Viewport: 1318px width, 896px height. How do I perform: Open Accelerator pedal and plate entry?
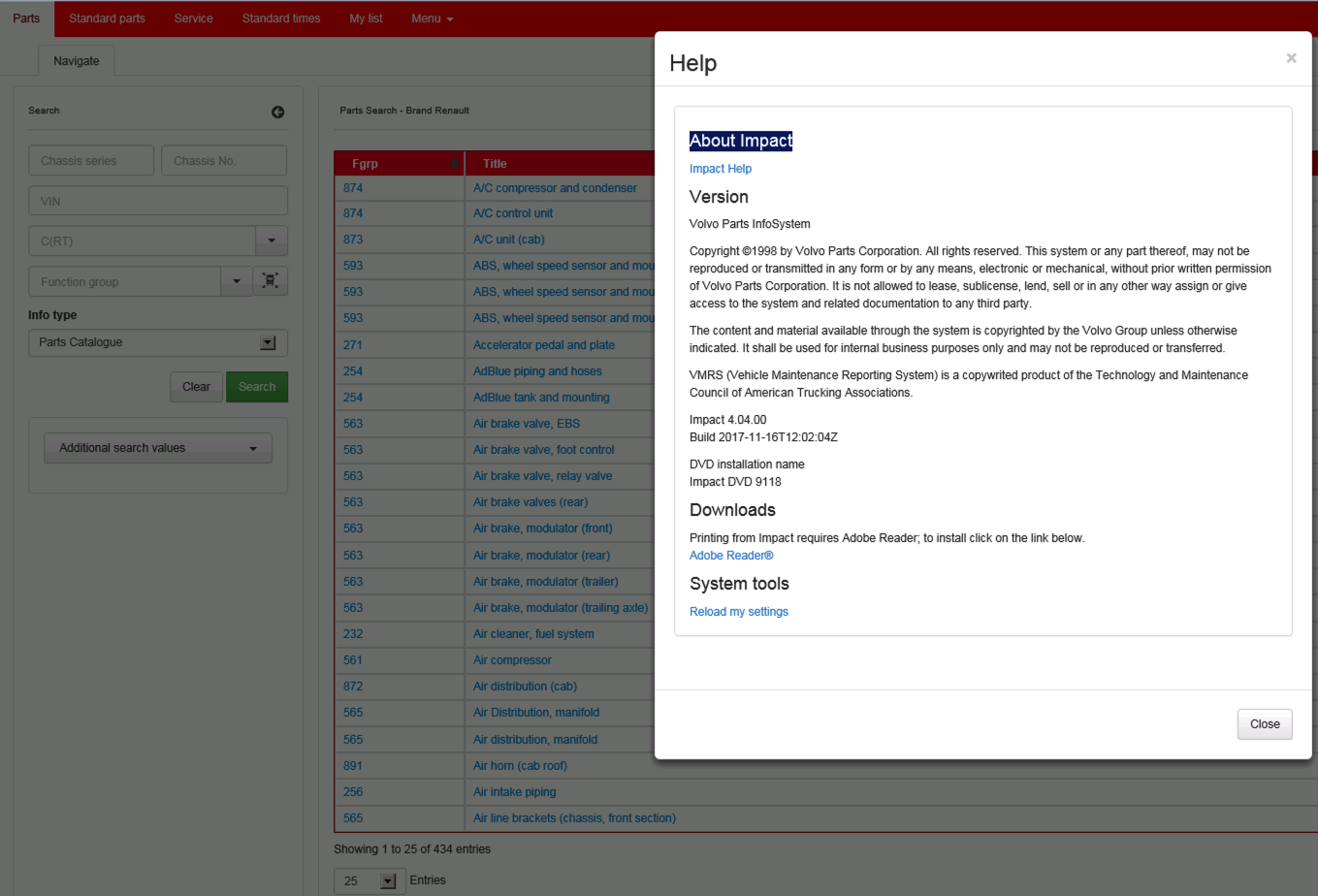pyautogui.click(x=544, y=345)
